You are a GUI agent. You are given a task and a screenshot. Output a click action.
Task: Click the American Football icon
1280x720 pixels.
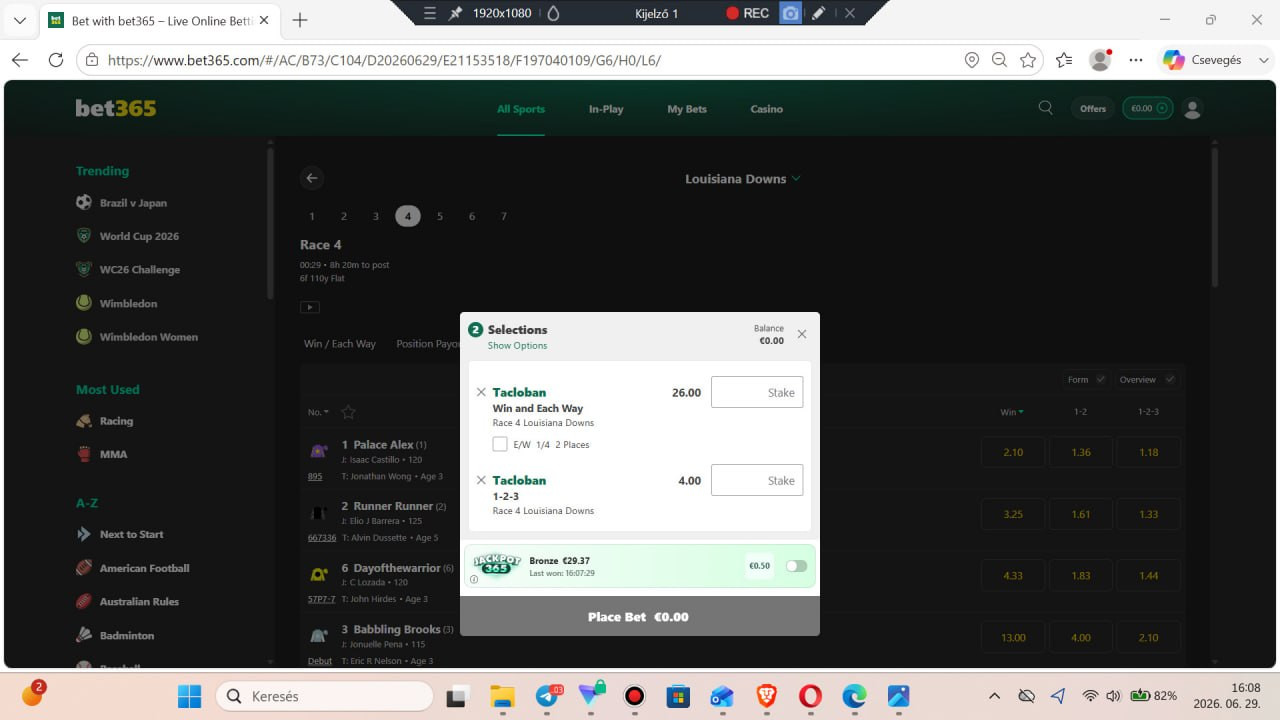84,568
